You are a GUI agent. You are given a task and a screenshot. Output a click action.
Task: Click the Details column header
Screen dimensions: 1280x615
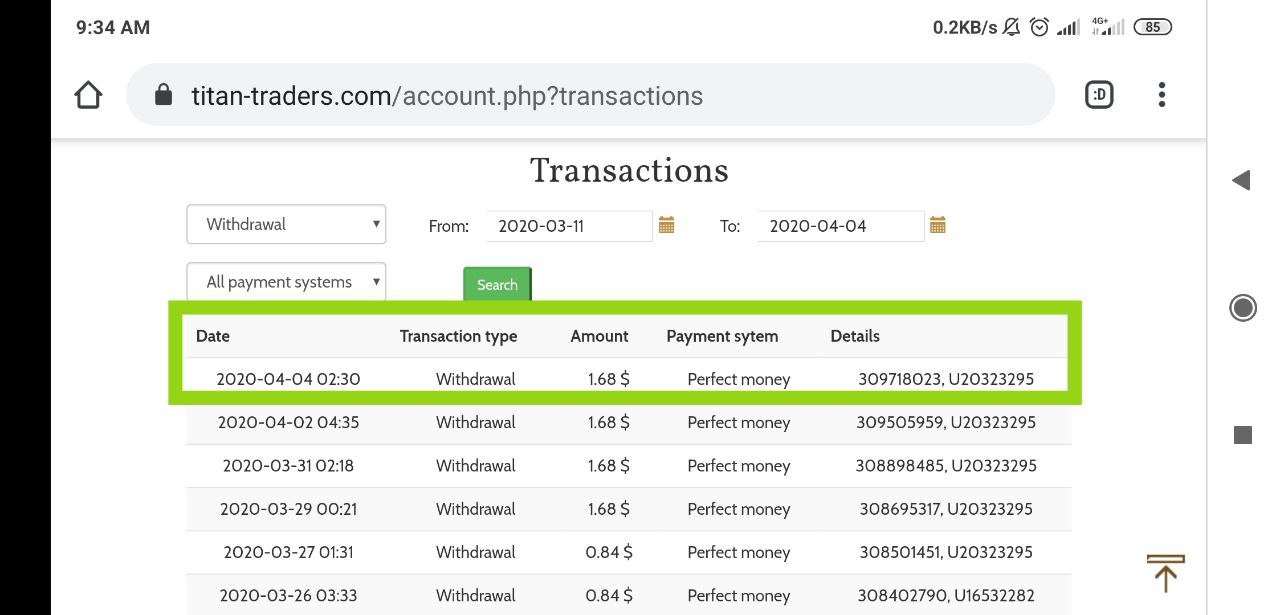click(x=855, y=336)
